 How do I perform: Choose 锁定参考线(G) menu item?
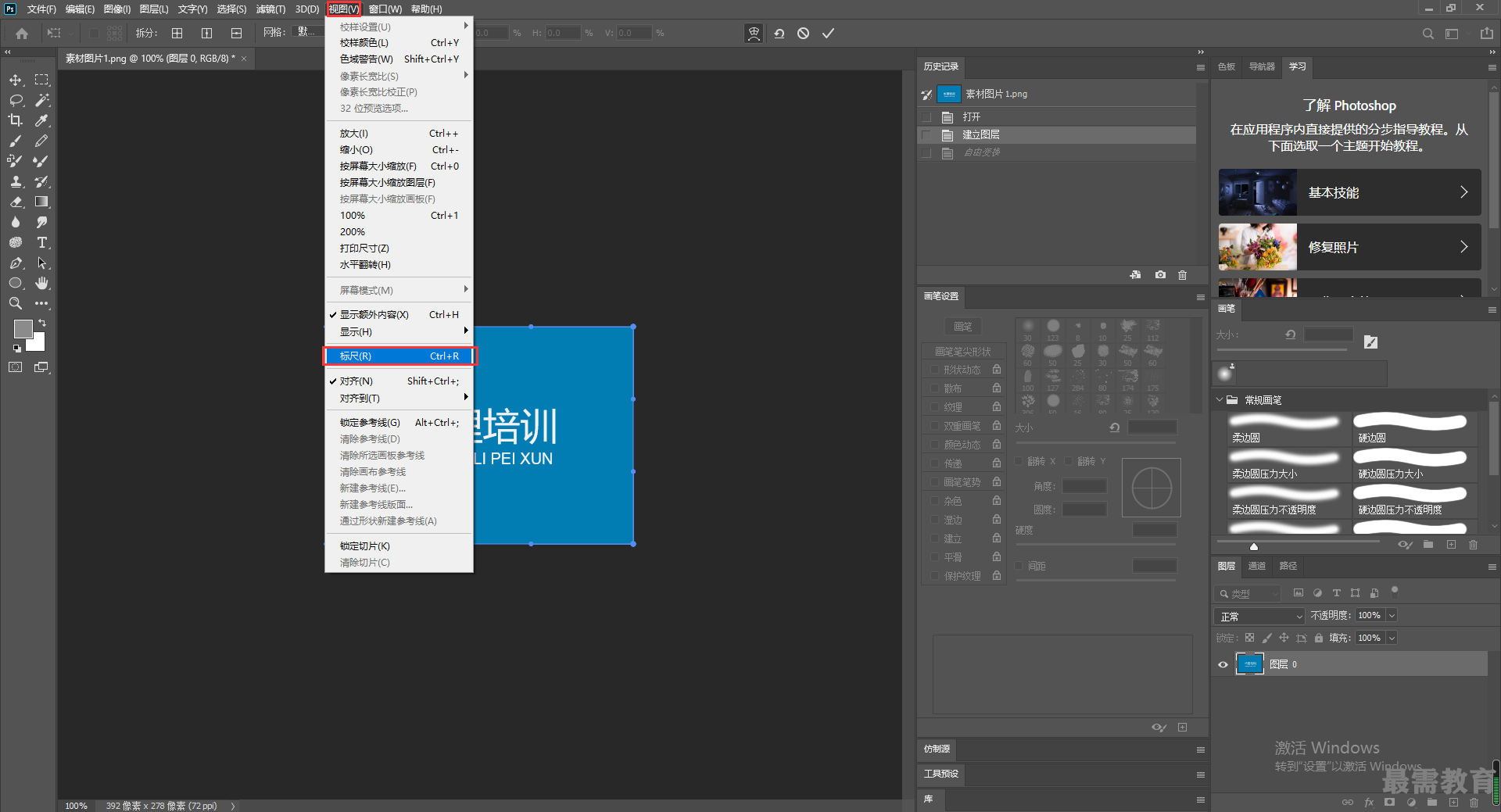[x=399, y=422]
